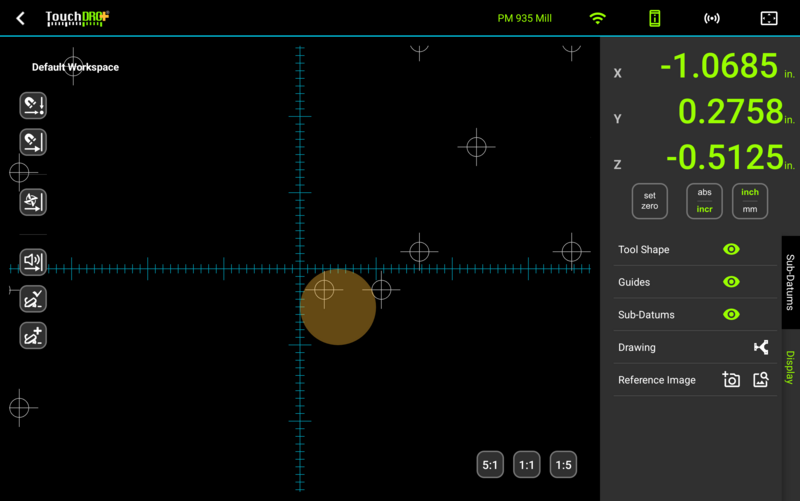Switch units with the inch/mm toggle
The height and width of the screenshot is (501, 800).
pyautogui.click(x=749, y=201)
